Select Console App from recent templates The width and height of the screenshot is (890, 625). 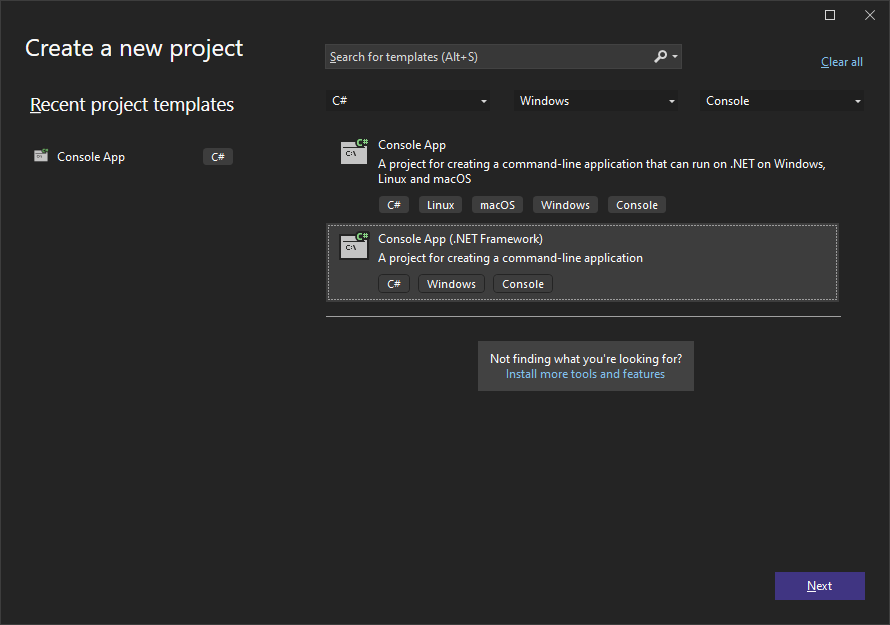tap(91, 157)
